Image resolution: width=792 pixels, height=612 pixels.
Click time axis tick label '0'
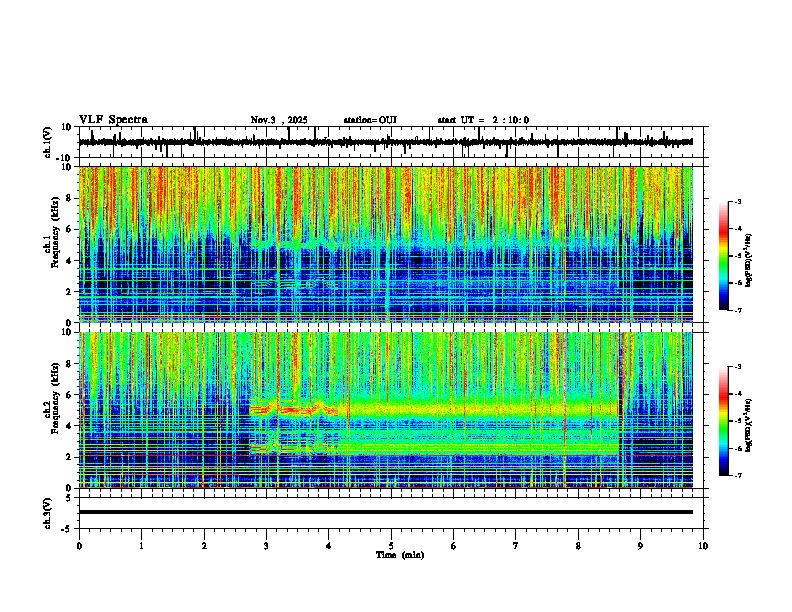click(x=79, y=546)
